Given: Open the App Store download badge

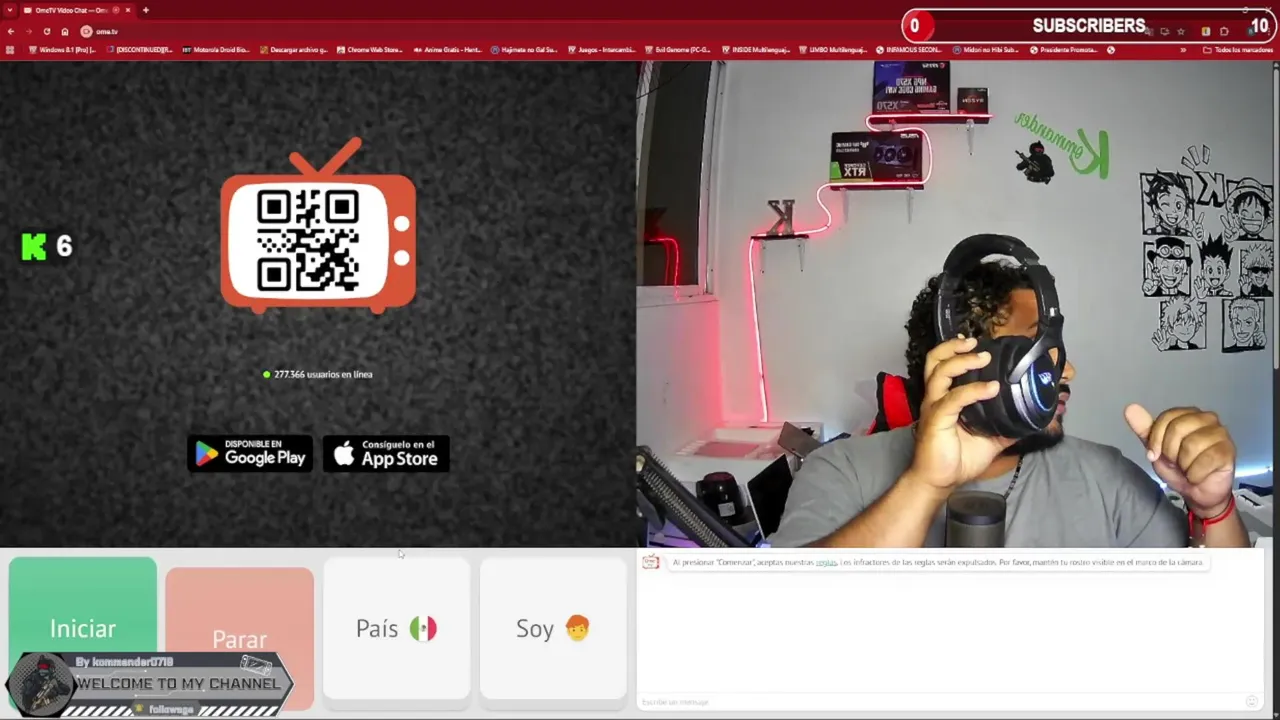Looking at the screenshot, I should click(x=386, y=454).
